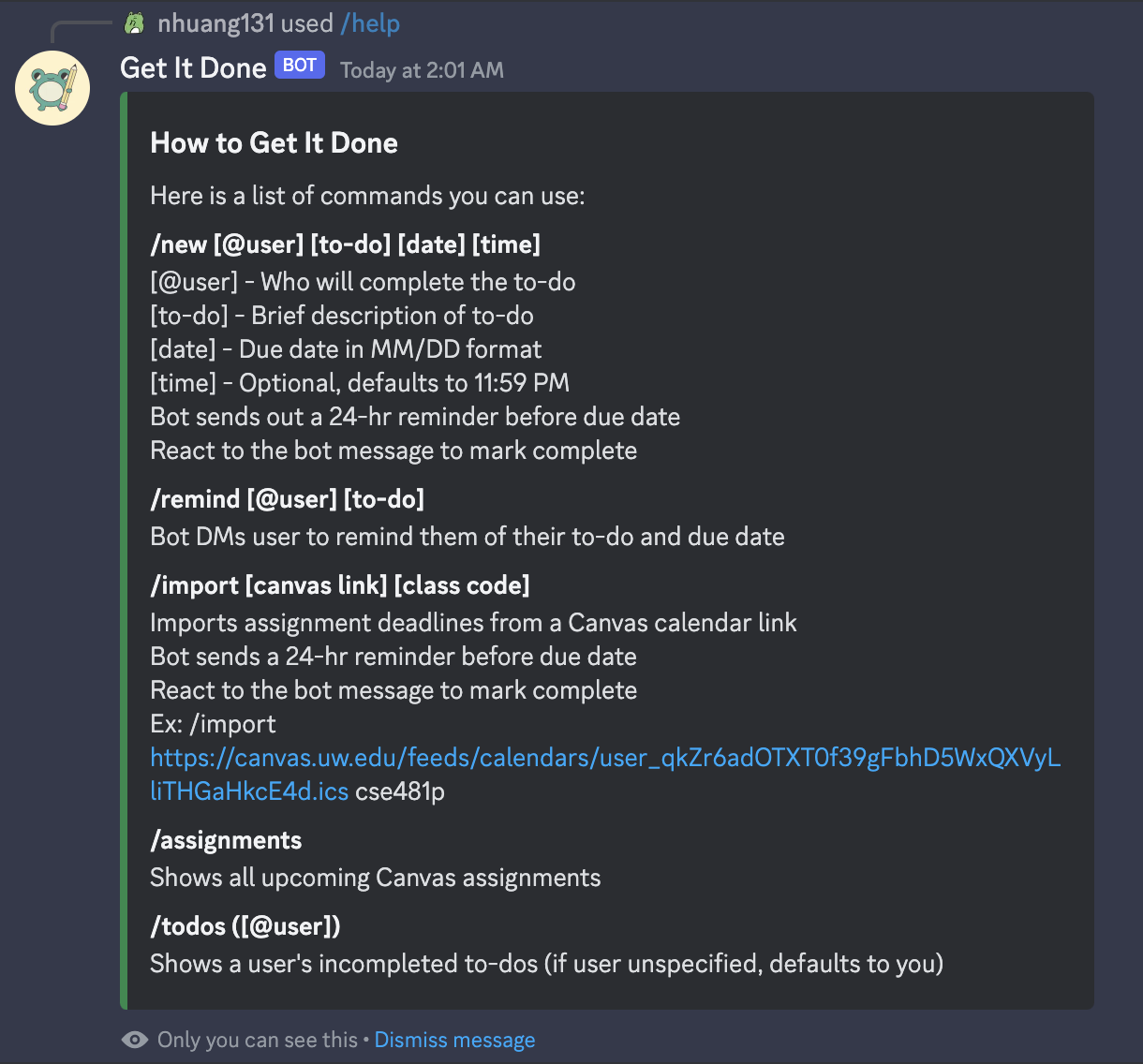Click the /assignments command heading
The image size is (1143, 1064).
pos(226,840)
